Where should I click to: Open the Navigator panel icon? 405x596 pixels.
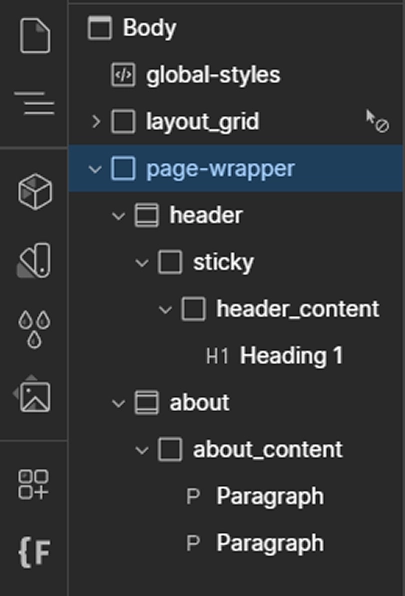35,103
